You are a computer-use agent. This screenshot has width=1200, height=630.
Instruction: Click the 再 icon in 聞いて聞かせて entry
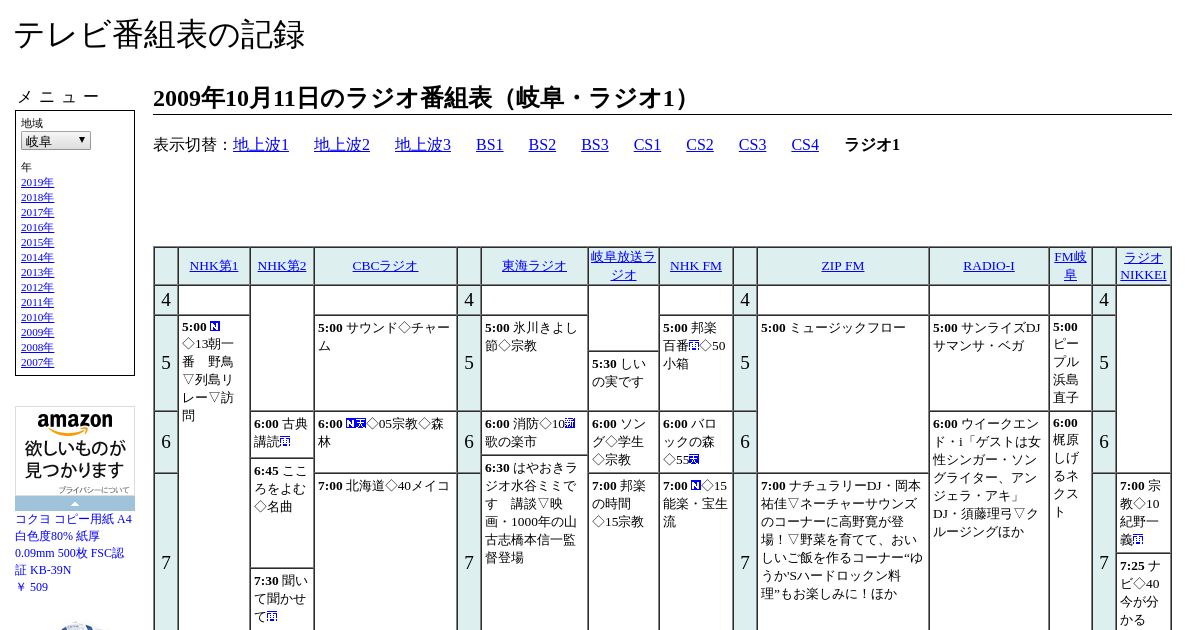coord(273,617)
